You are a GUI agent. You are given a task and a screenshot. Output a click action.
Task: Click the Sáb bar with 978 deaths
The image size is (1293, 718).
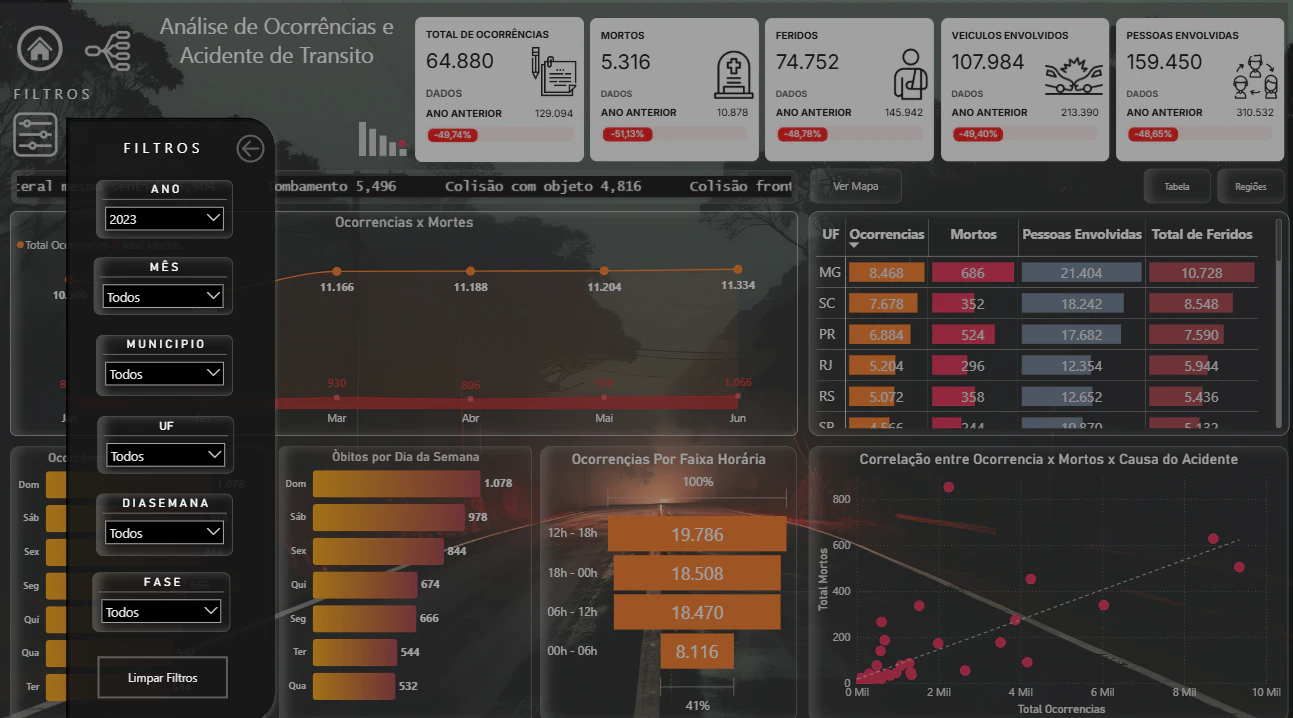388,517
